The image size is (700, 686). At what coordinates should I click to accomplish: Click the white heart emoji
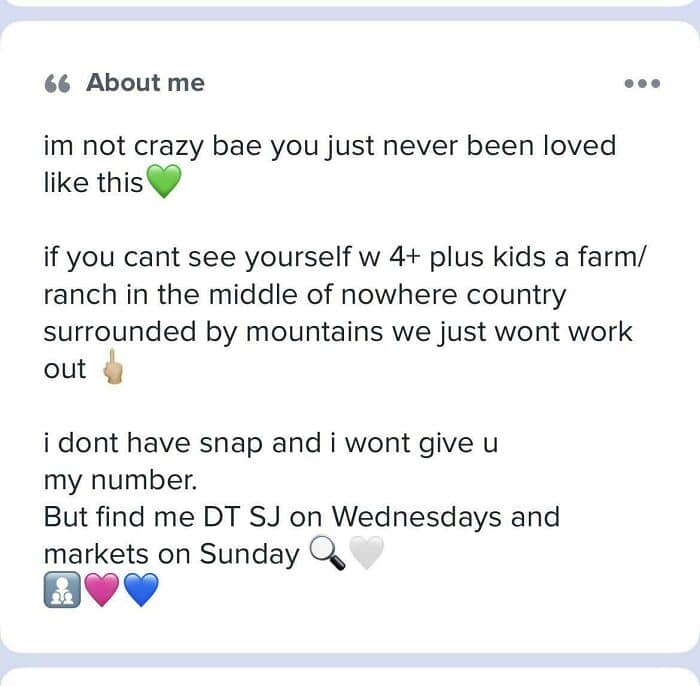pyautogui.click(x=367, y=553)
